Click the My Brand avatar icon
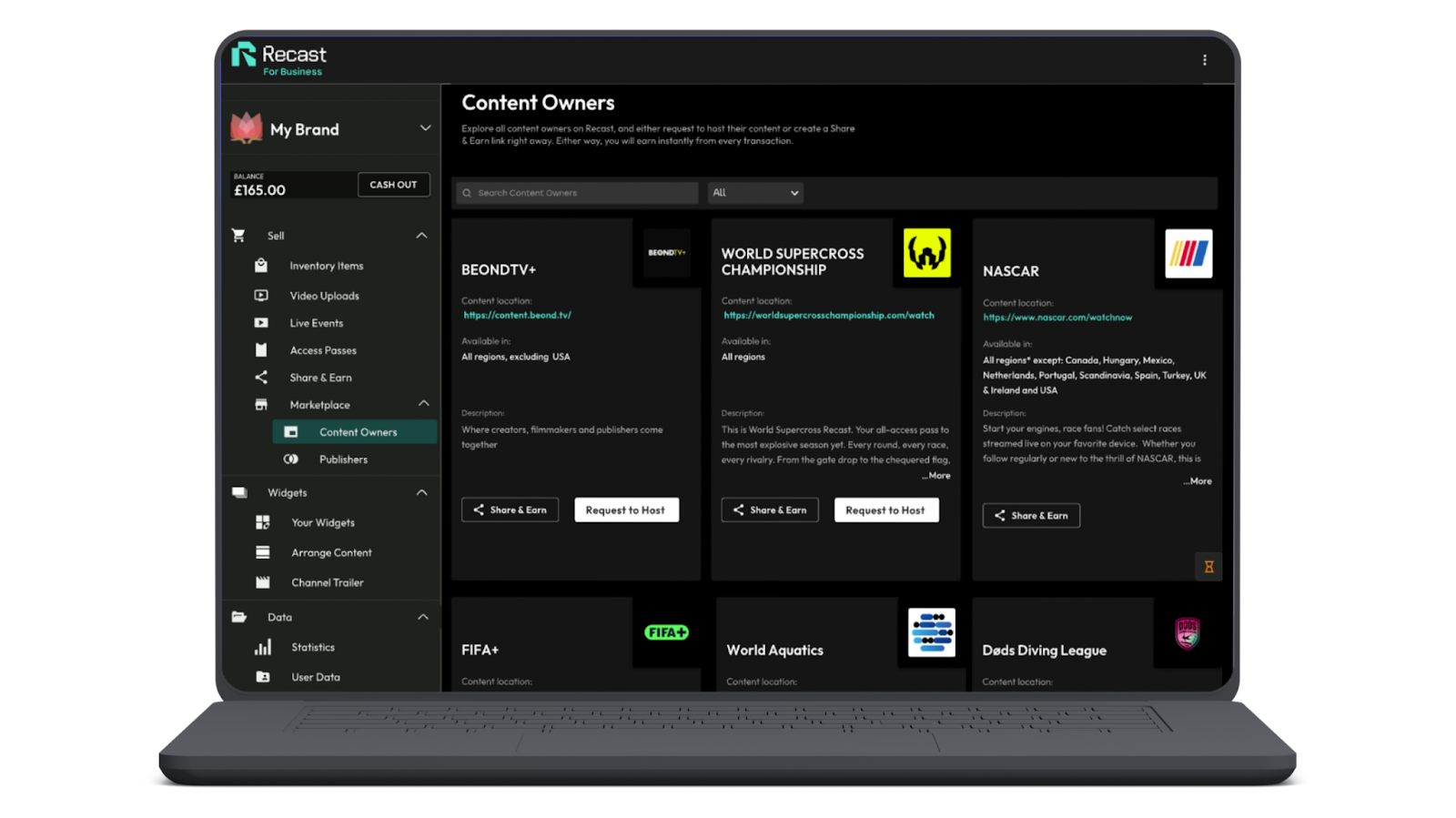 [247, 128]
